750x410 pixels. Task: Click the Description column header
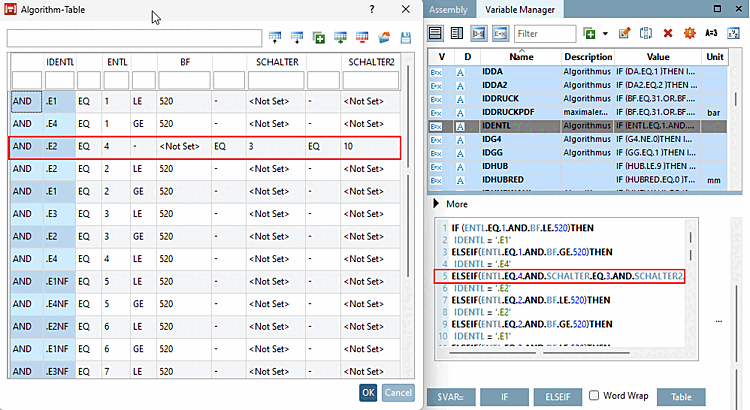click(x=588, y=56)
